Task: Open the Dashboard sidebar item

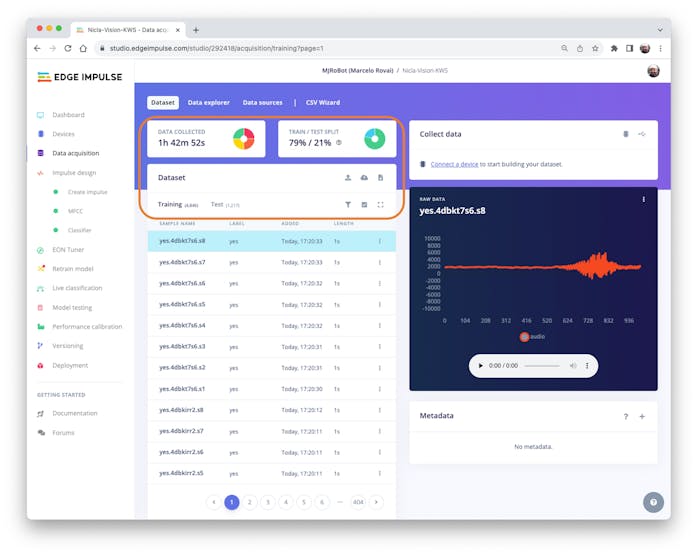Action: pos(68,115)
